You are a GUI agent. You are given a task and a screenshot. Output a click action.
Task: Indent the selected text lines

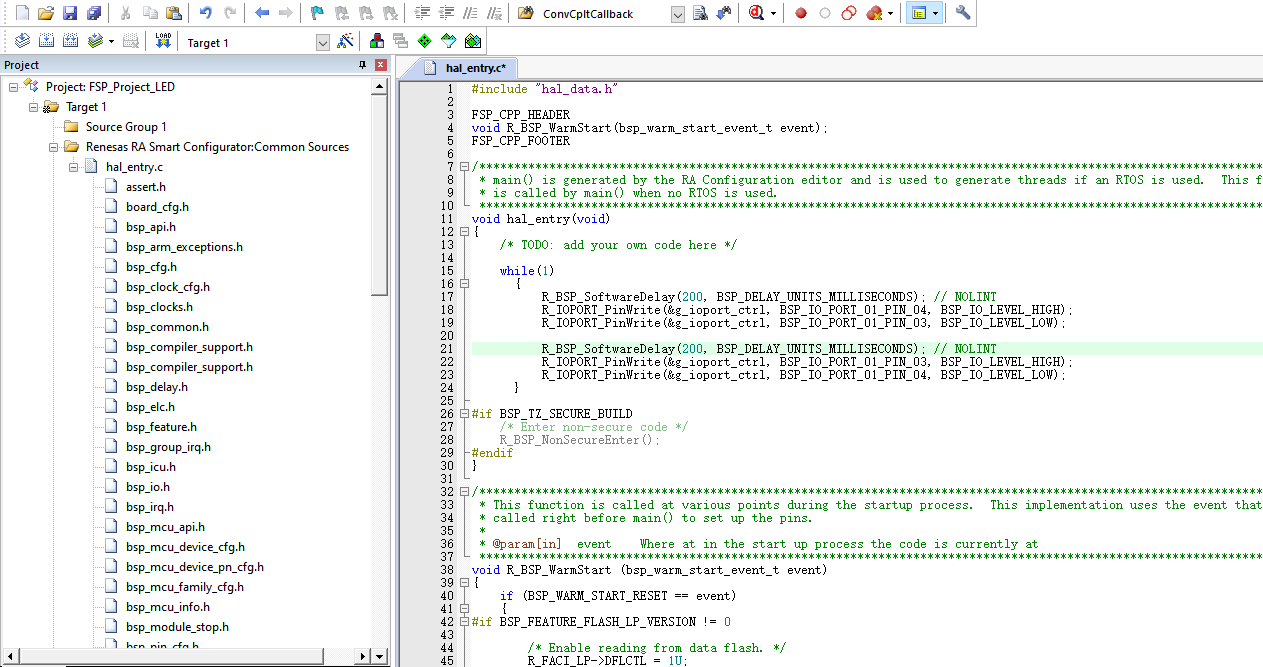point(422,14)
